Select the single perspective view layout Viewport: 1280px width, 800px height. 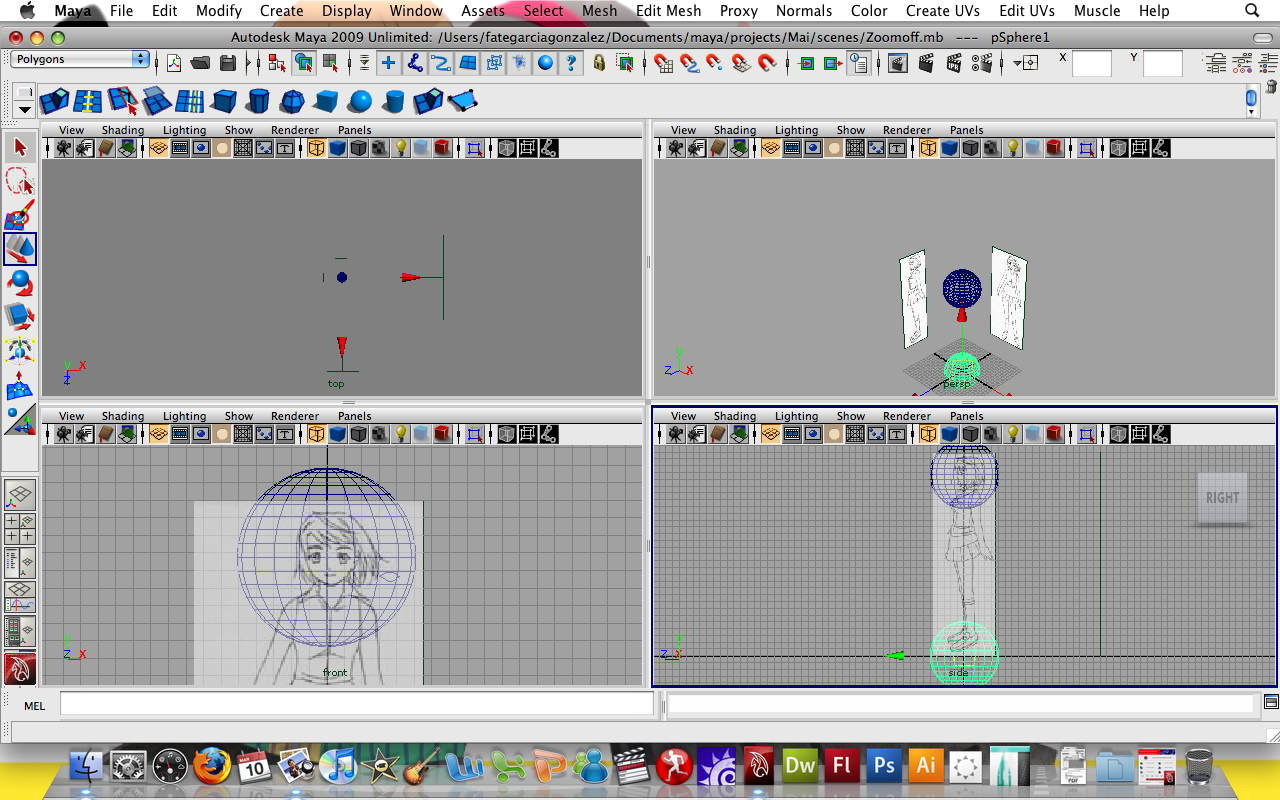(20, 495)
